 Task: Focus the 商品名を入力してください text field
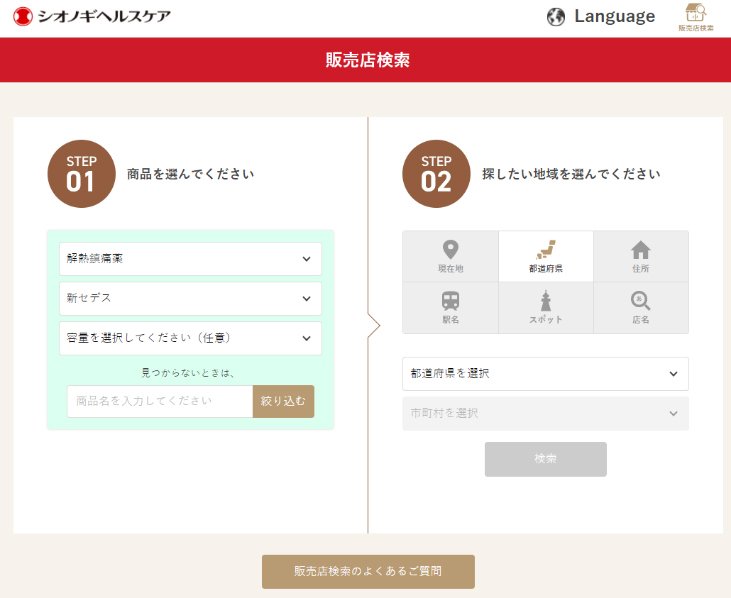tap(160, 401)
